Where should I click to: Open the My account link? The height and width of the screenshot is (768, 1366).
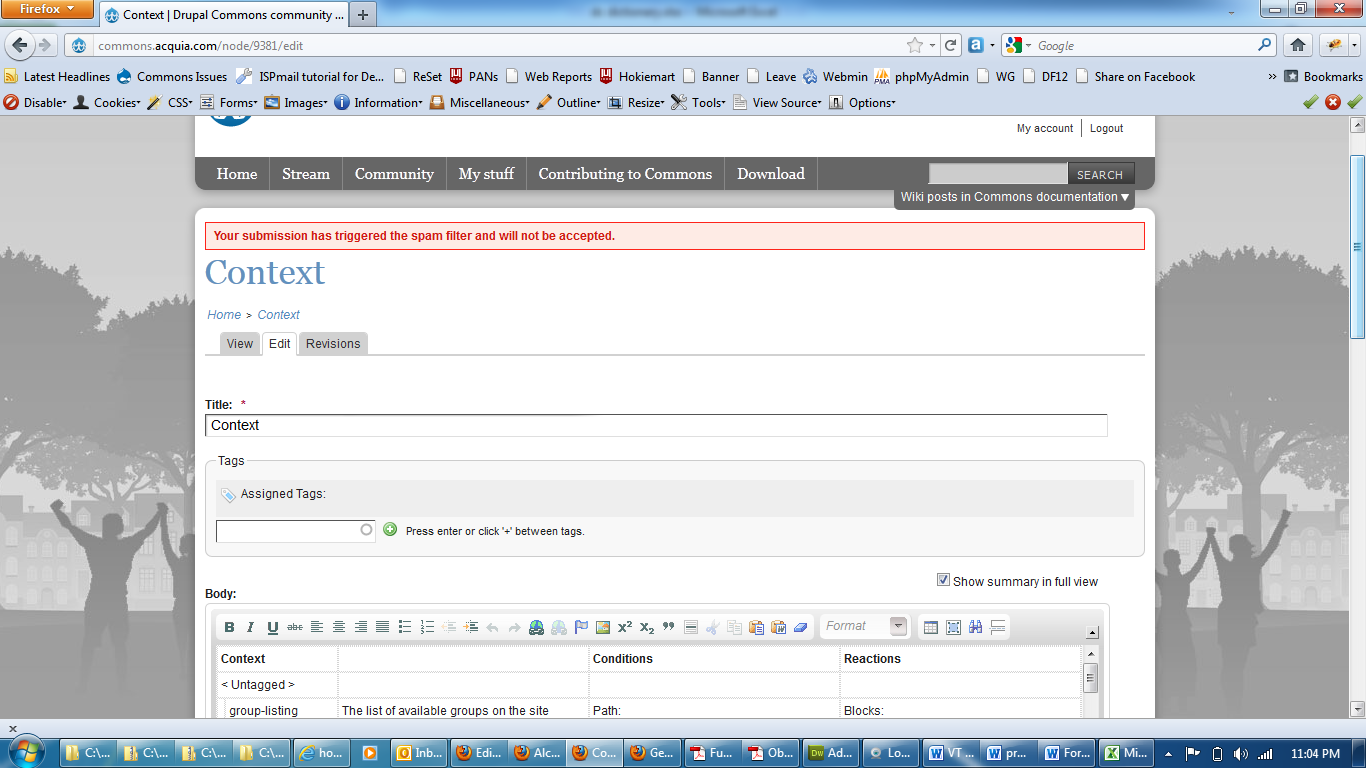tap(1043, 127)
